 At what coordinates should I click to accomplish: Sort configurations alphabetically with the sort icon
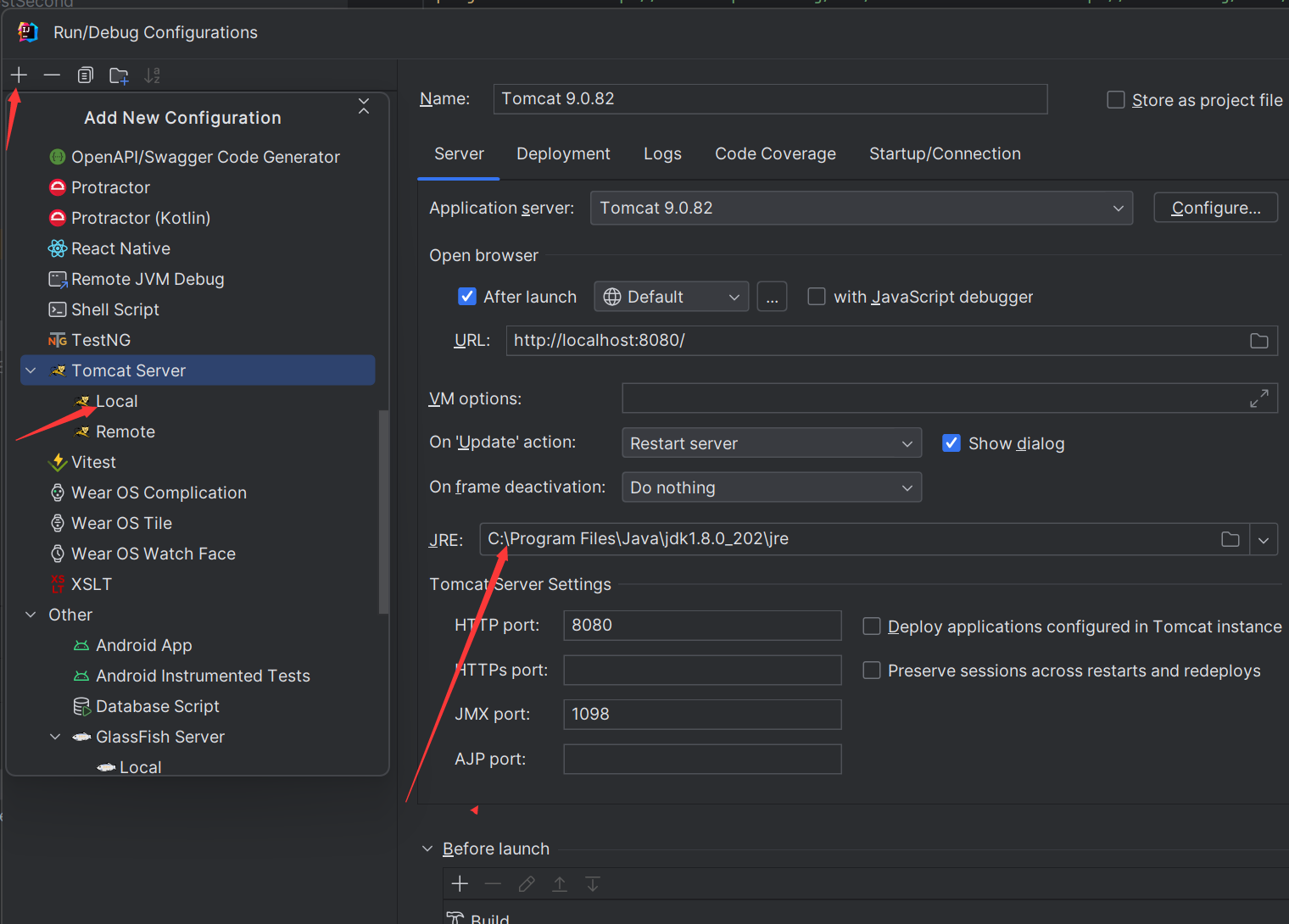(x=152, y=75)
